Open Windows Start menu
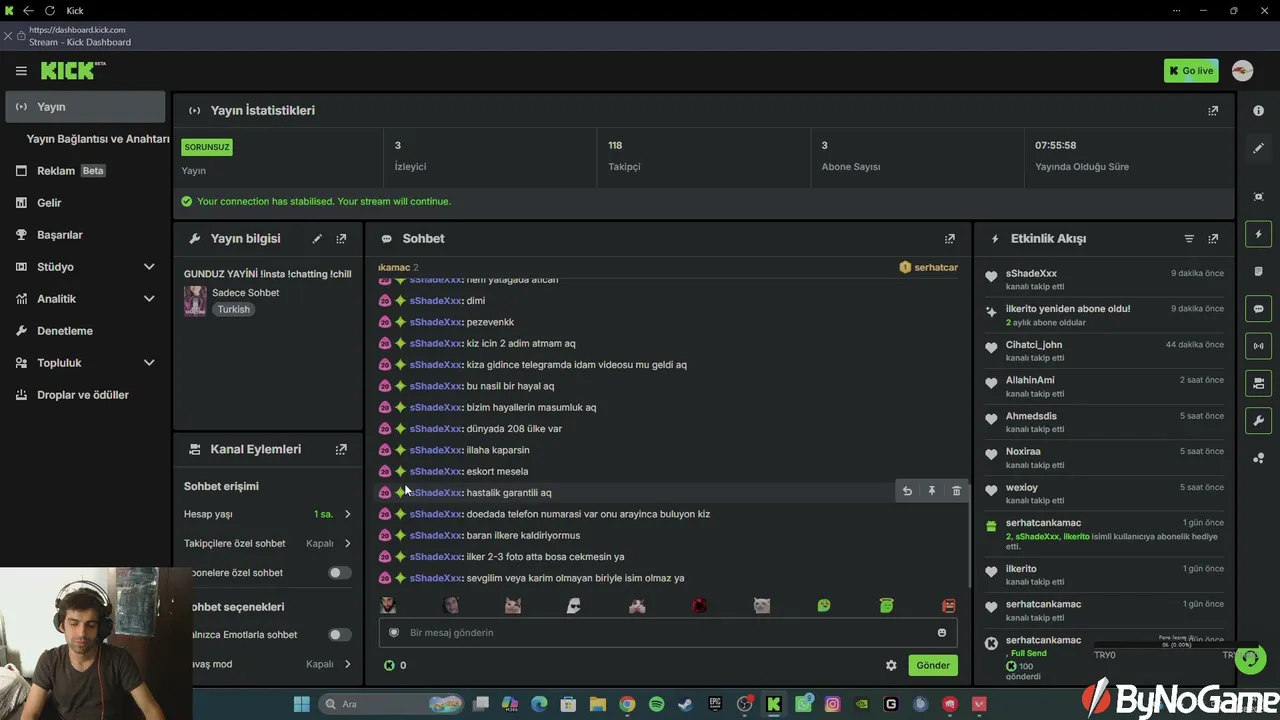The height and width of the screenshot is (720, 1280). pos(302,704)
